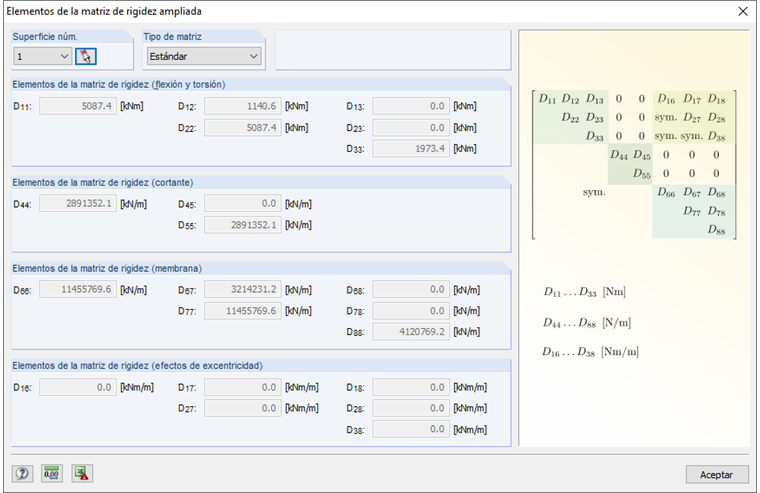Click the 'D44:' label
The height and width of the screenshot is (493, 760).
click(x=22, y=204)
